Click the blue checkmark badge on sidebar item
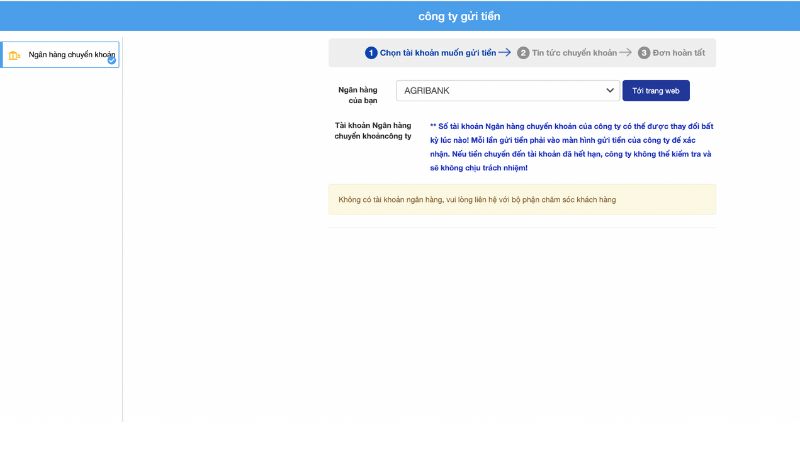800x450 pixels. [x=112, y=60]
